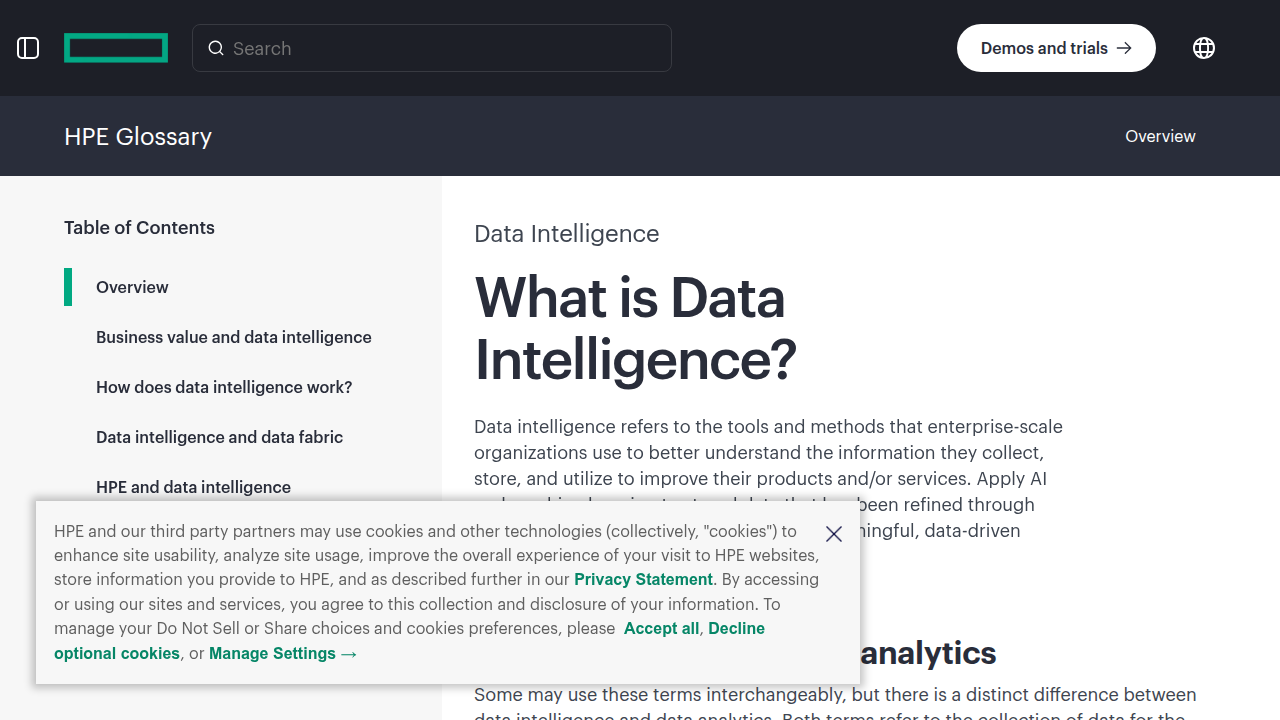Click Accept all cookies
The height and width of the screenshot is (720, 1280).
point(661,628)
